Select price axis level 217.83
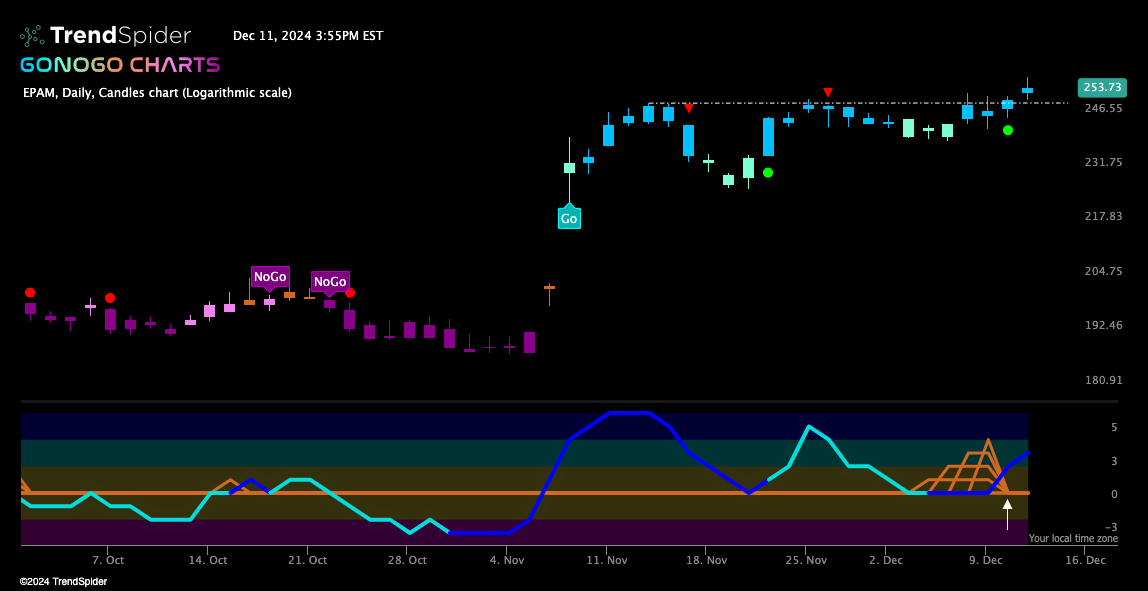Viewport: 1148px width, 591px height. (1103, 217)
